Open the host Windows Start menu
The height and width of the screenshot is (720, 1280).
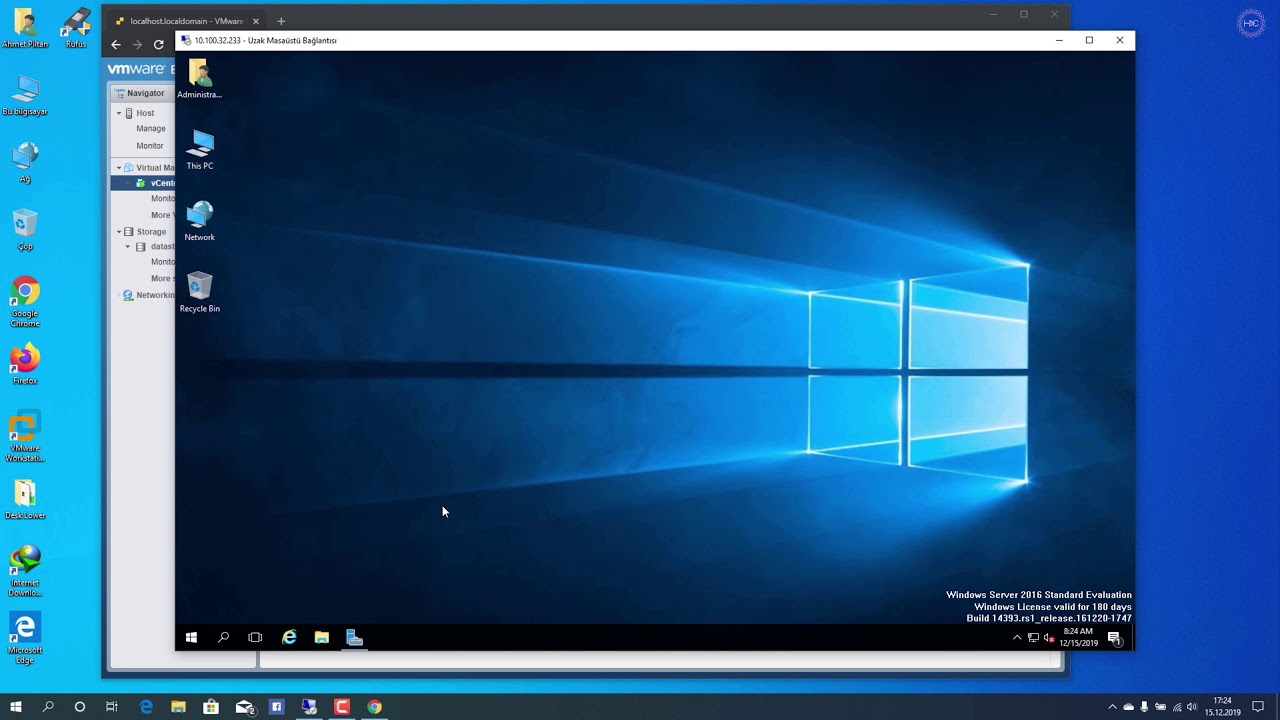pos(16,707)
